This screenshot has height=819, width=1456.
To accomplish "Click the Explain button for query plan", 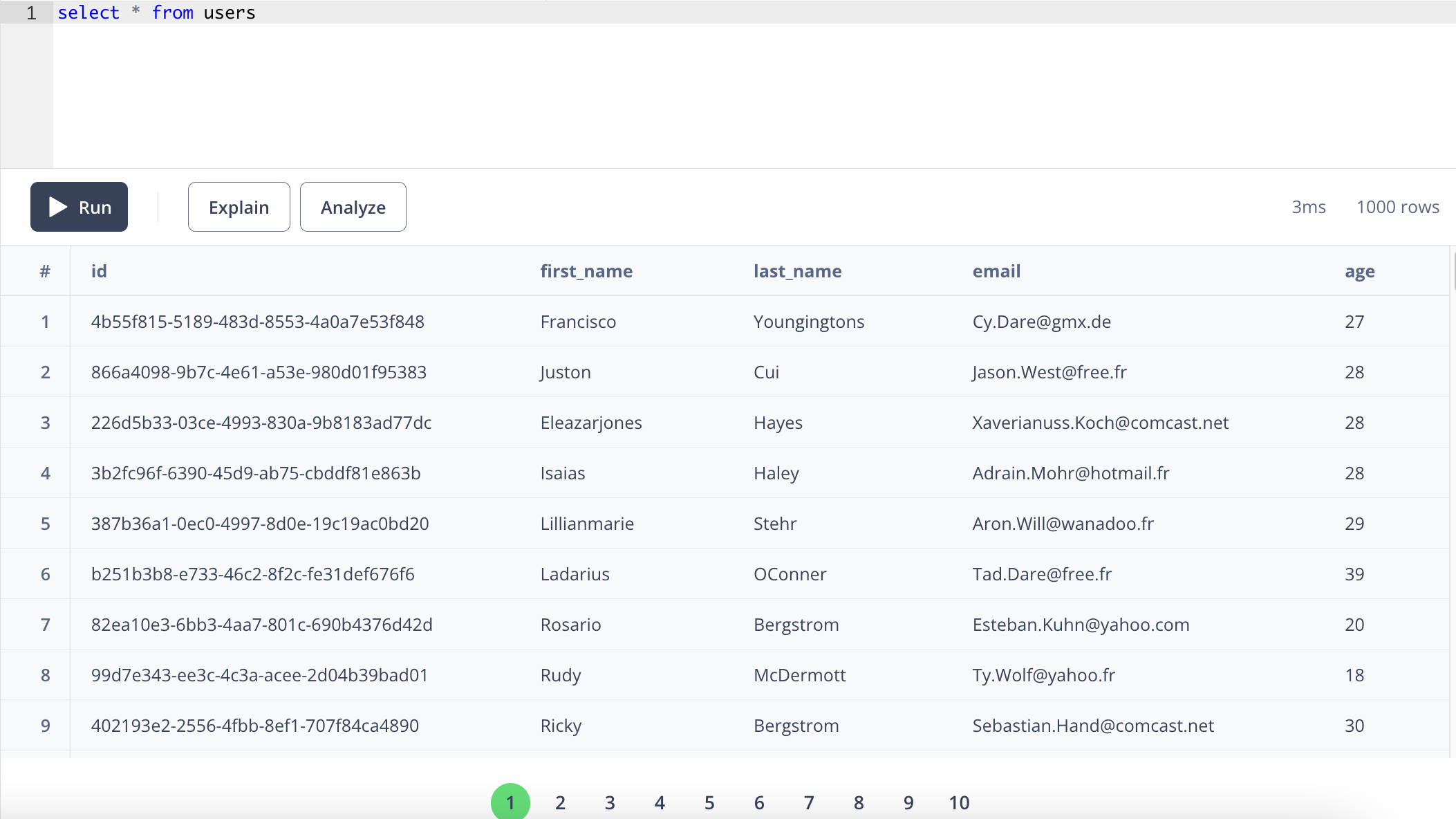I will coord(239,207).
